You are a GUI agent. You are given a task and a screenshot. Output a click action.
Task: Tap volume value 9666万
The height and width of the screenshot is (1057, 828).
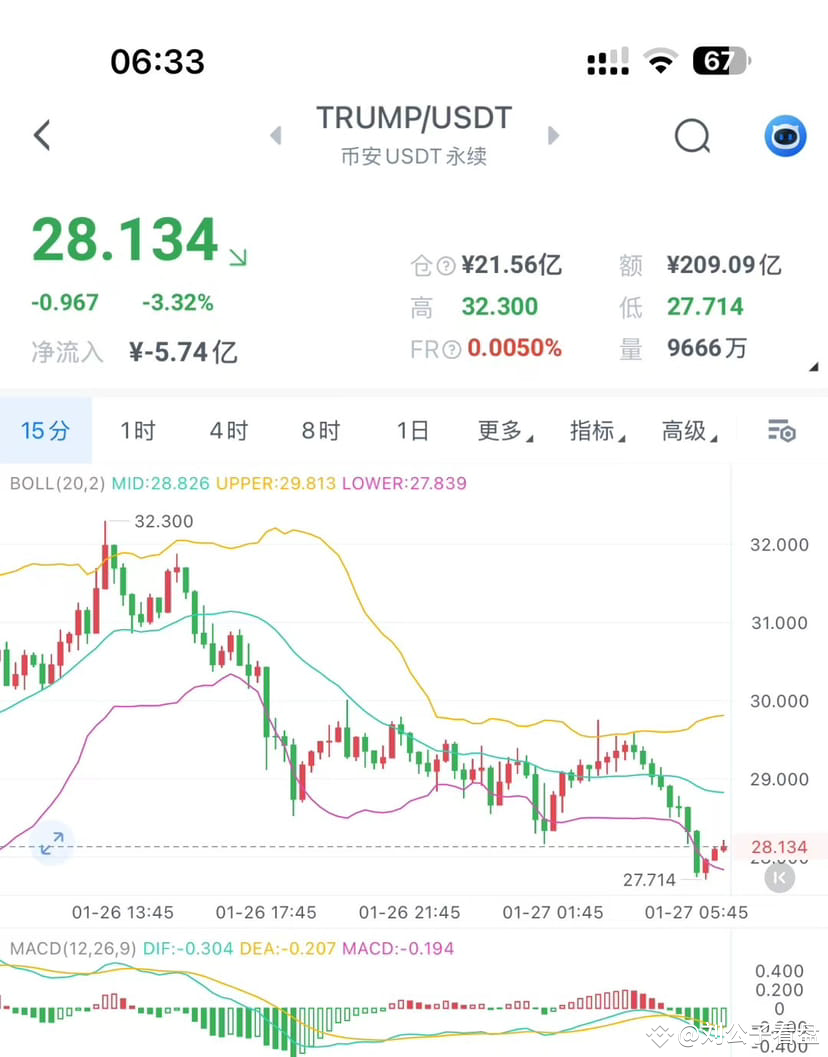(707, 348)
